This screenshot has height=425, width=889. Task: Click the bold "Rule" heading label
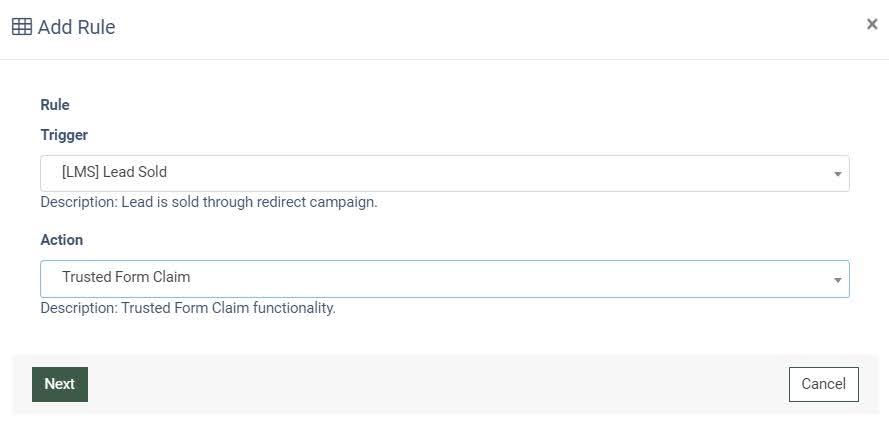pos(55,105)
